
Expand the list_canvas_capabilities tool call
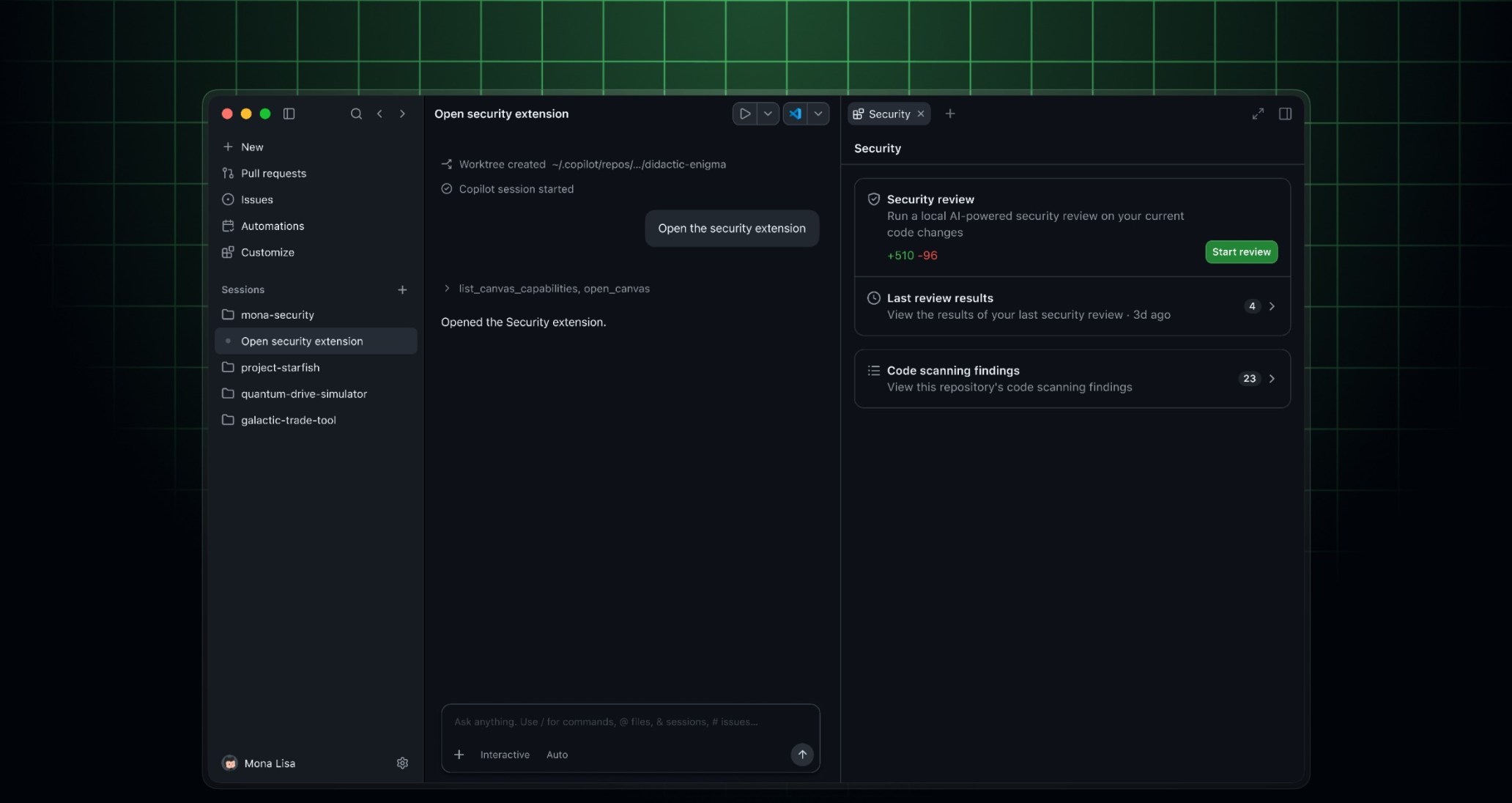coord(545,289)
